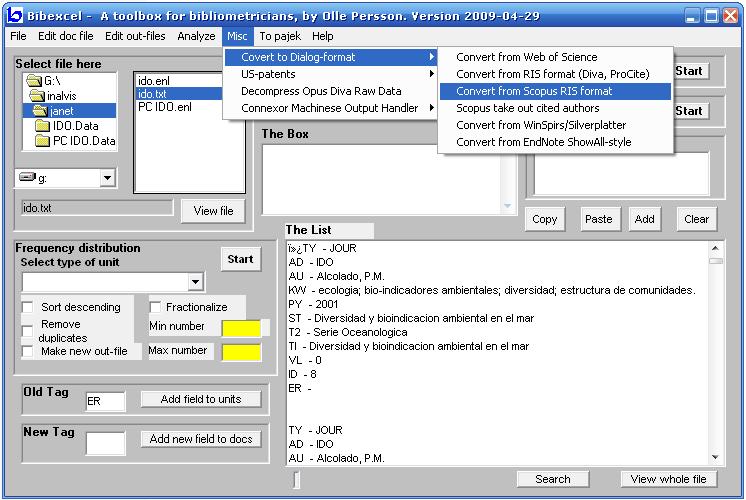746x500 pixels.
Task: Expand the drive g: dropdown
Action: click(x=107, y=179)
